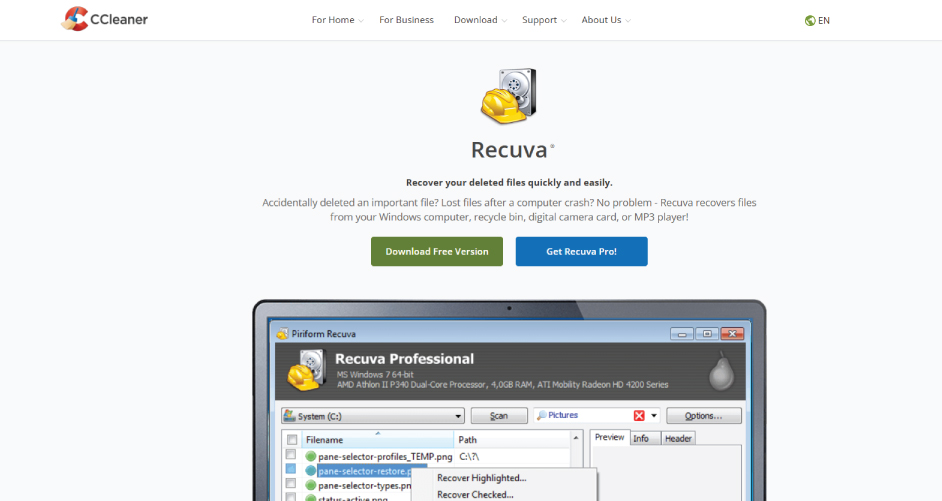Viewport: 942px width, 501px height.
Task: Click green status dot for pane-selector-profiles_TEMP.png
Action: point(311,456)
